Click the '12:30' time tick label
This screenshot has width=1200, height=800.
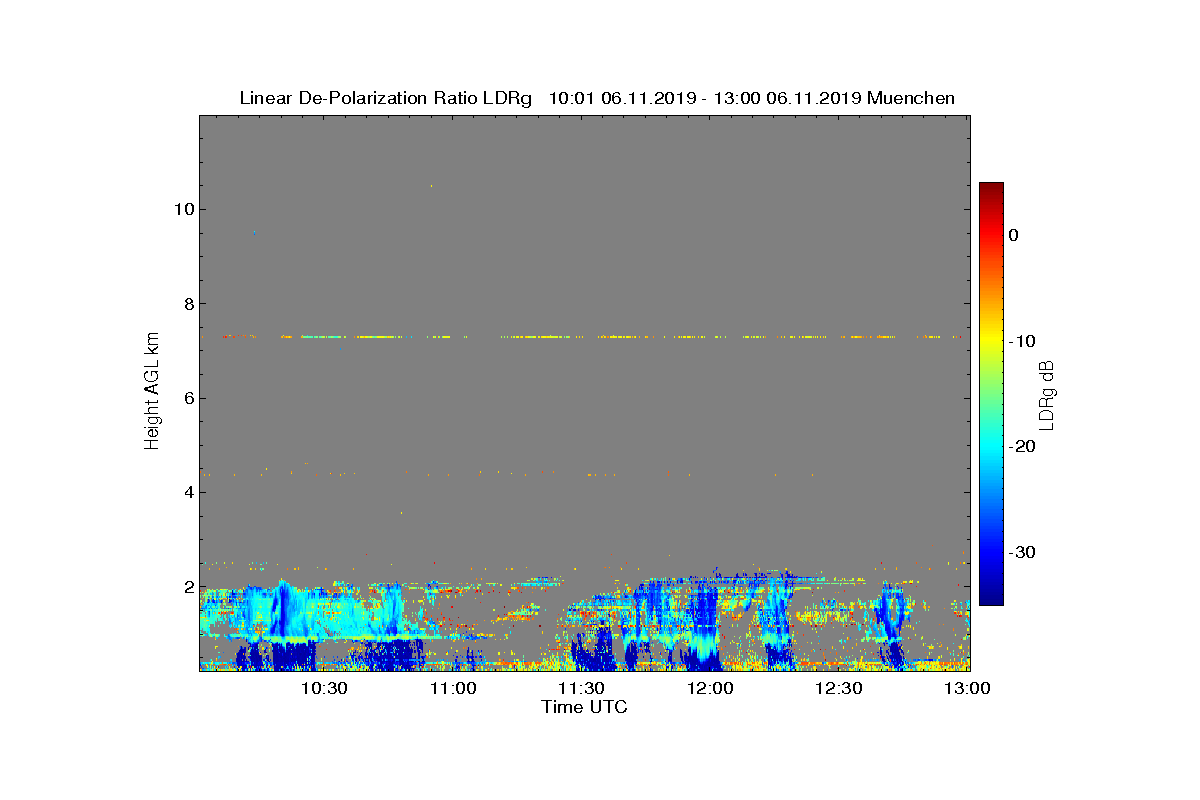pyautogui.click(x=838, y=689)
